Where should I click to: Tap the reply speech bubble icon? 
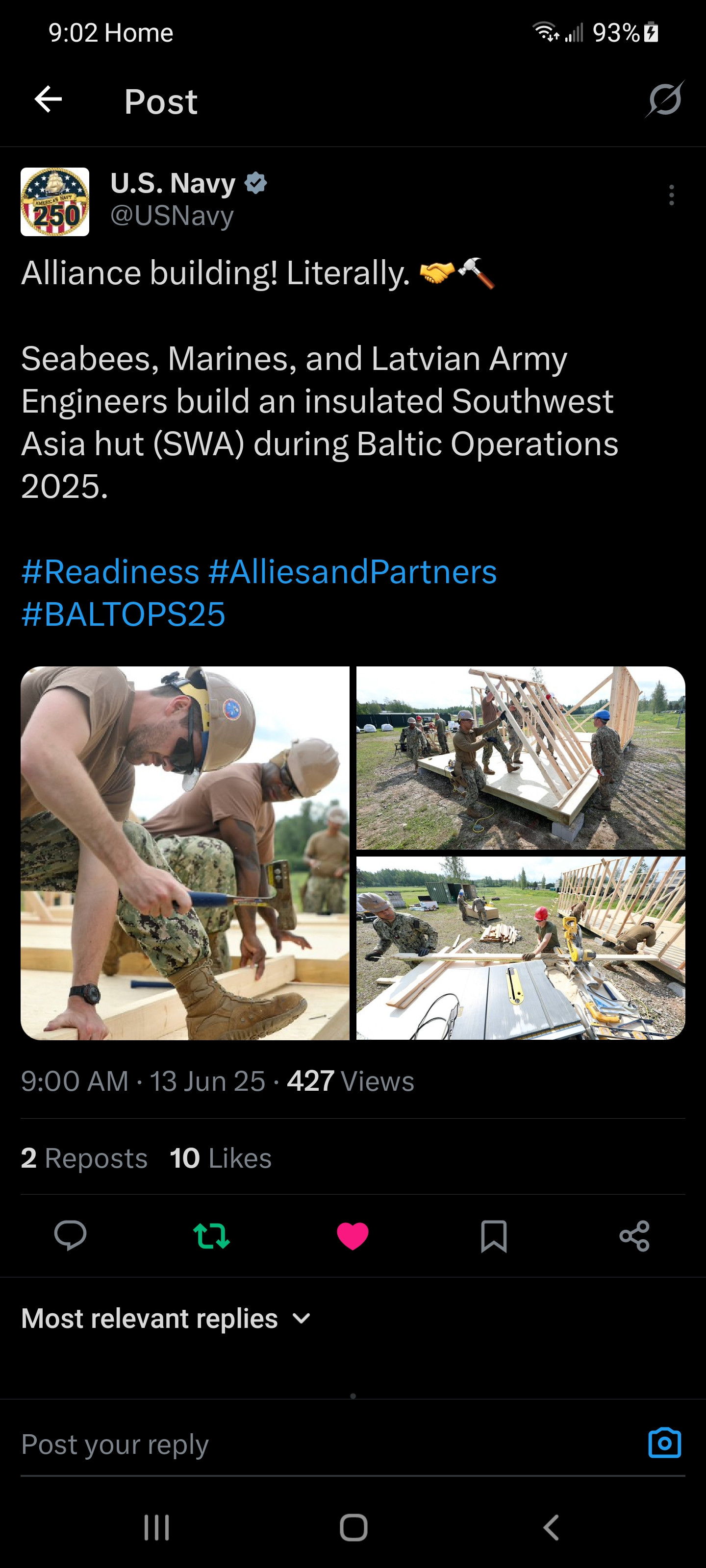70,1236
